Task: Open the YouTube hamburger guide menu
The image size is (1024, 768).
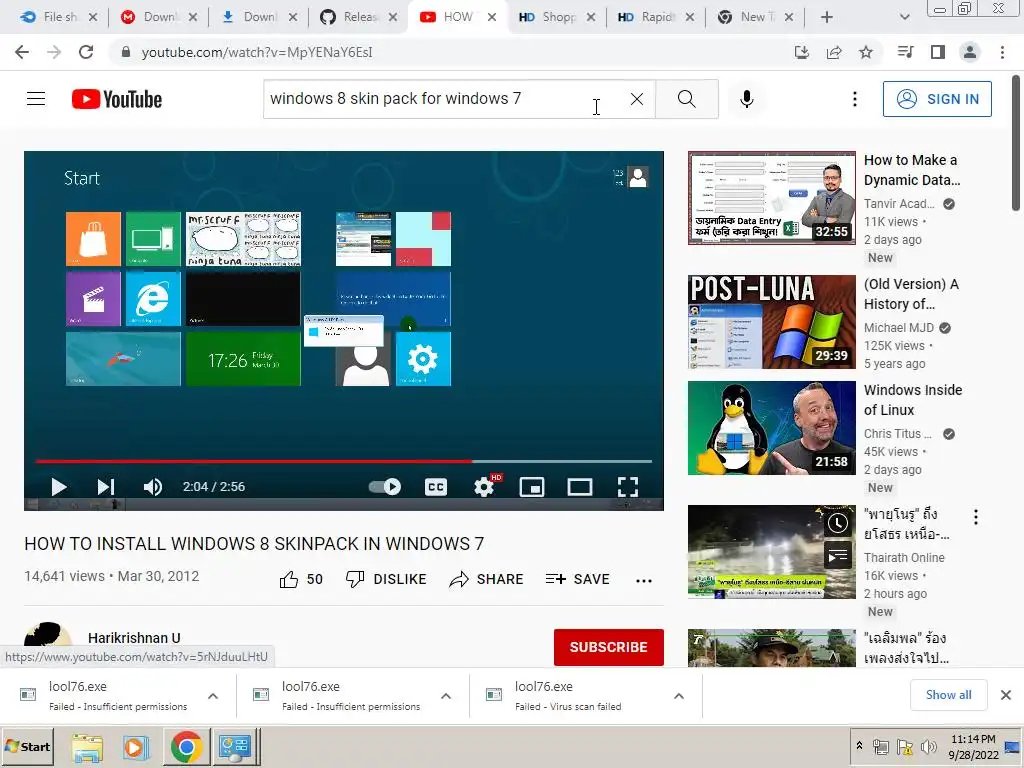Action: pyautogui.click(x=36, y=99)
